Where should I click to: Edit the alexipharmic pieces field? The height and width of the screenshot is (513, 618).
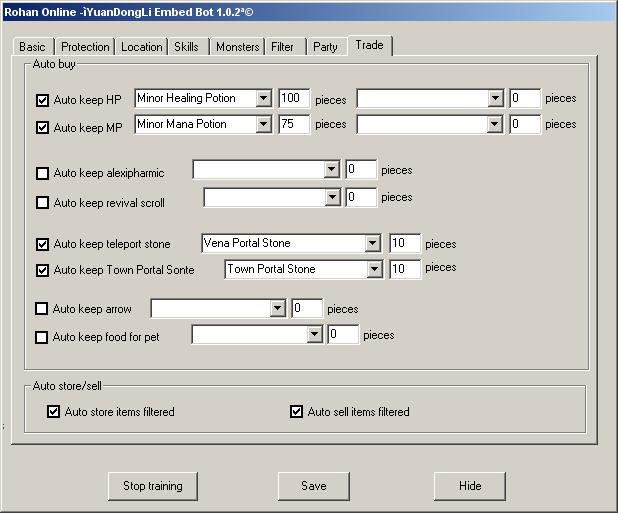(361, 169)
